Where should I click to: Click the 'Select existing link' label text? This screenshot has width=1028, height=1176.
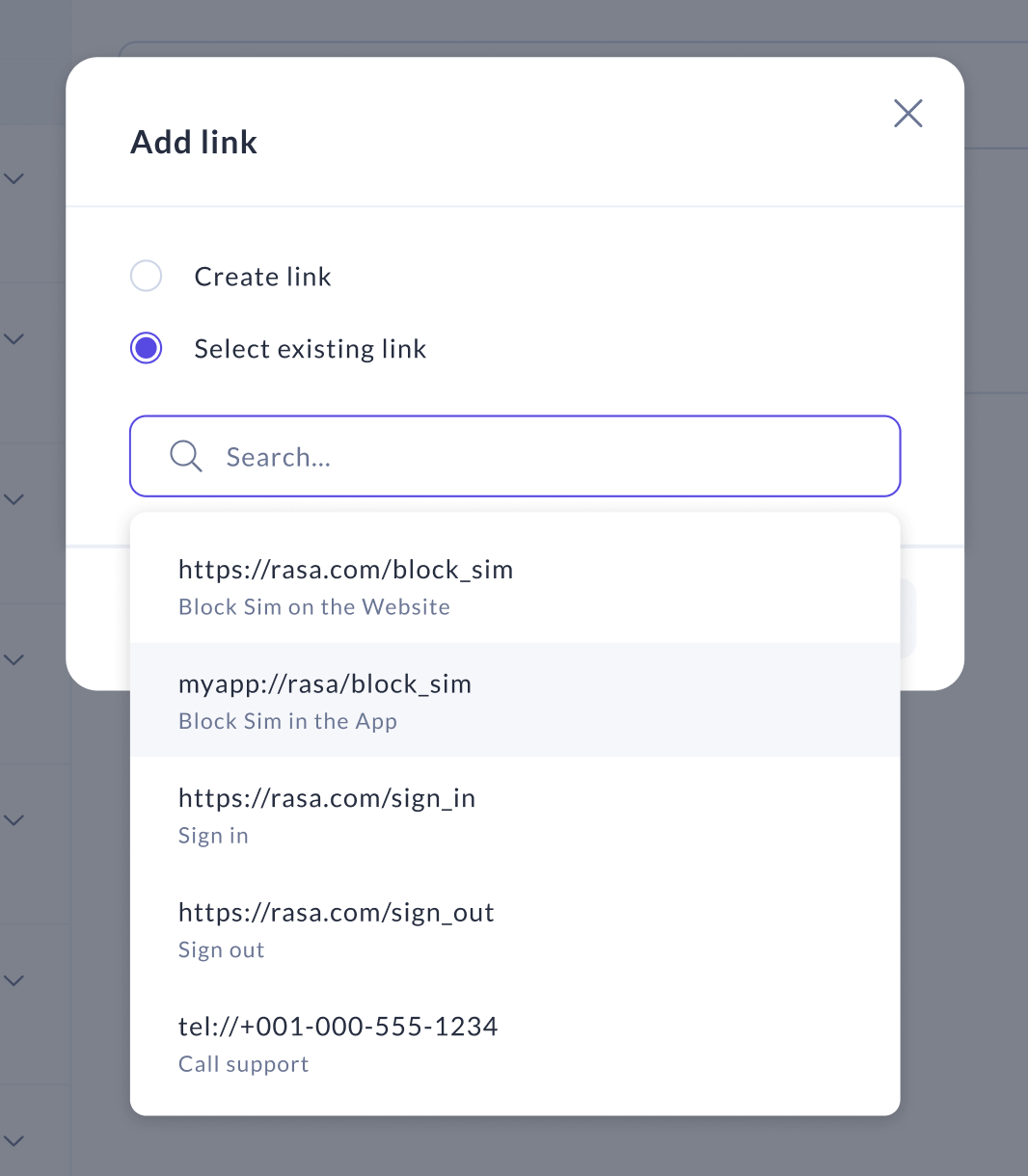pos(310,349)
